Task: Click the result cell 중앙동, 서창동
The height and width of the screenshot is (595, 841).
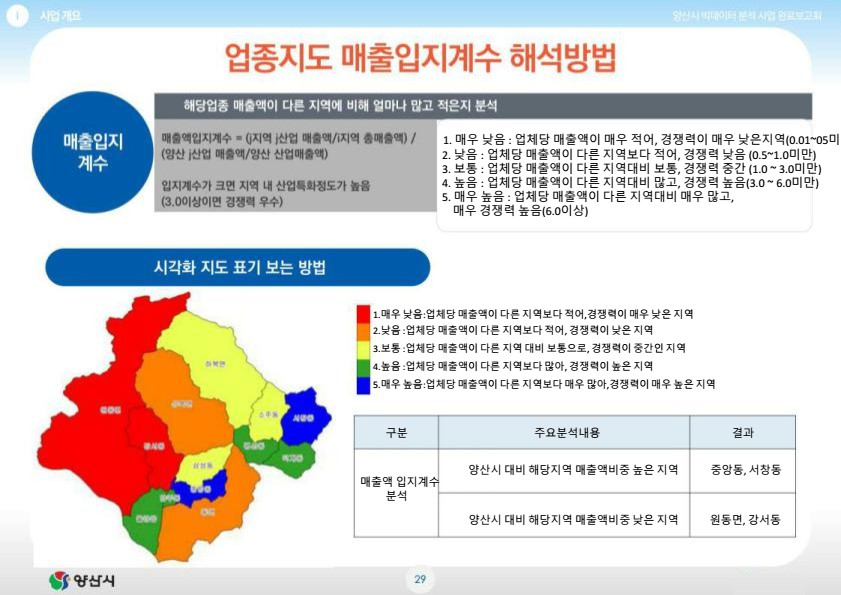Action: click(743, 471)
